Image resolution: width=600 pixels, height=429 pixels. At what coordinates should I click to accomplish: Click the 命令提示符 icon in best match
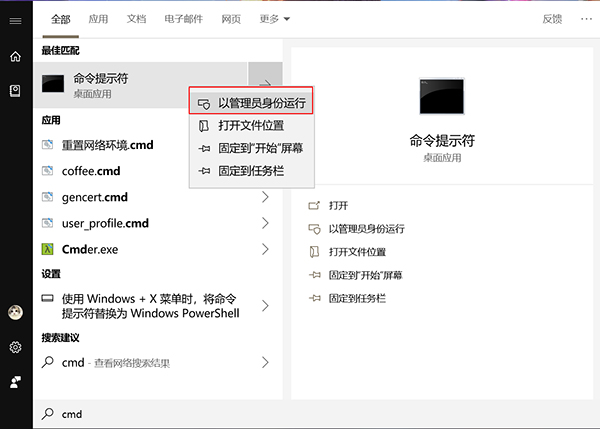[x=53, y=84]
